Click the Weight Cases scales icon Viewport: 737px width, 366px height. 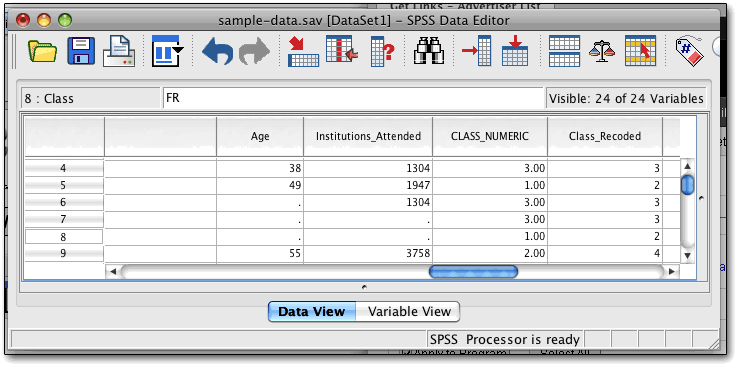point(602,51)
